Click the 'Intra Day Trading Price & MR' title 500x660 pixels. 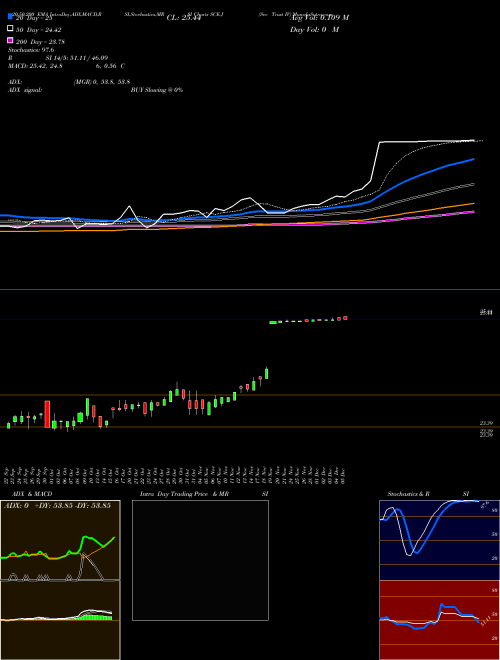[x=184, y=494]
